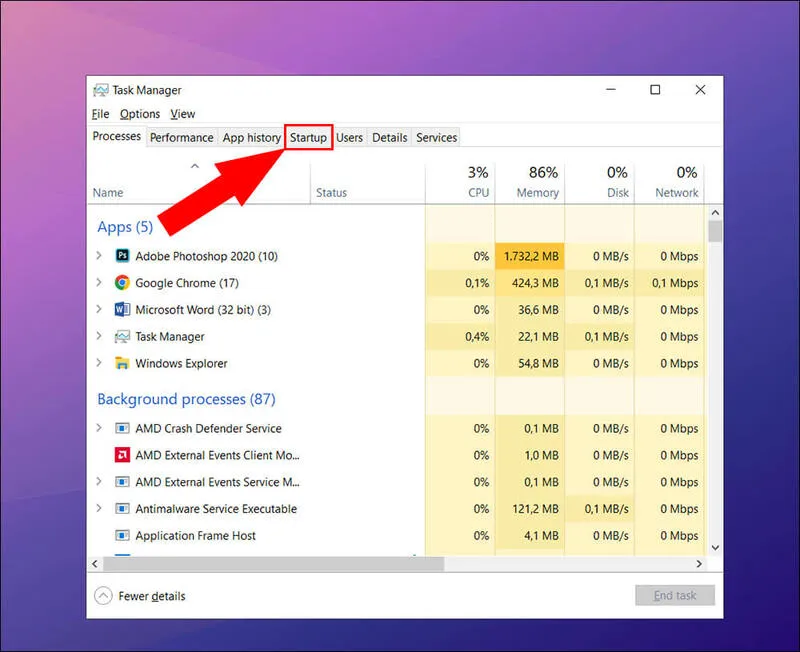
Task: Sort by Network column header
Action: [x=669, y=182]
